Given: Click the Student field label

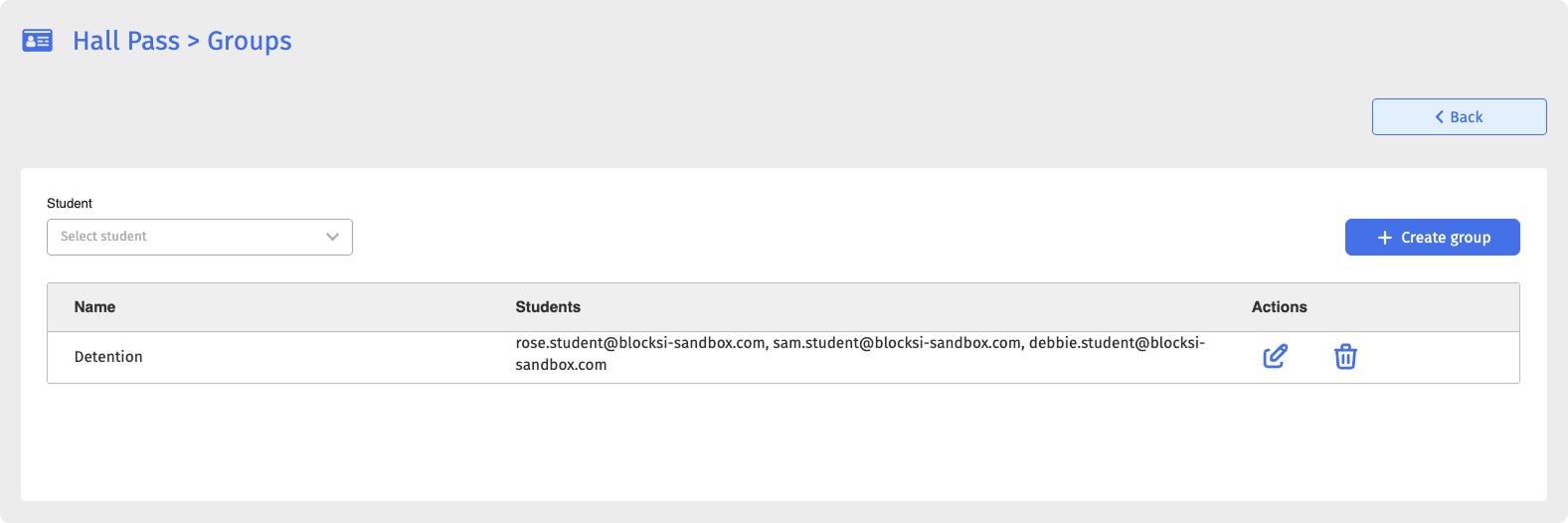Looking at the screenshot, I should [70, 203].
